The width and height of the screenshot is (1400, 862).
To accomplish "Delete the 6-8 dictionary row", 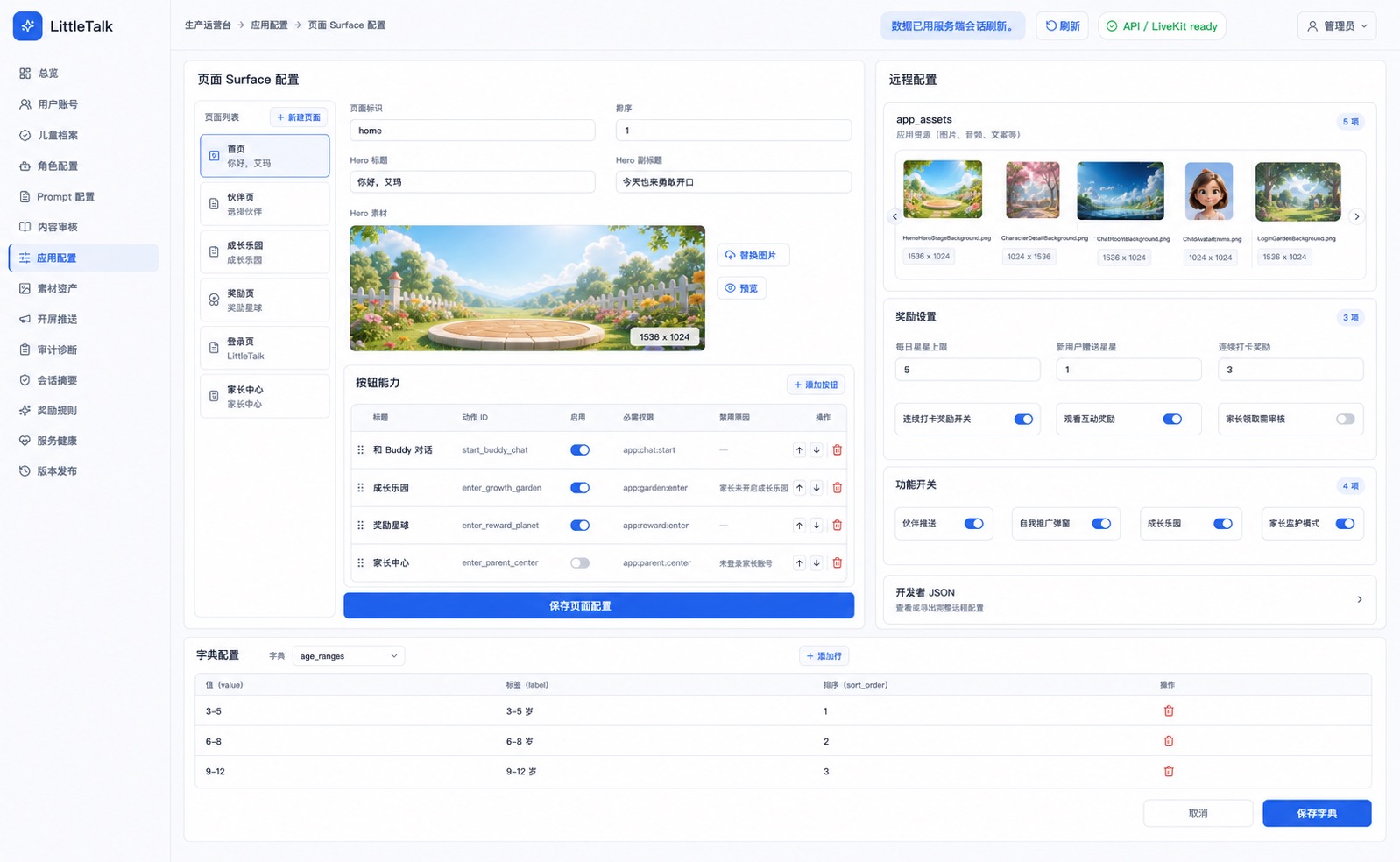I will click(1168, 741).
